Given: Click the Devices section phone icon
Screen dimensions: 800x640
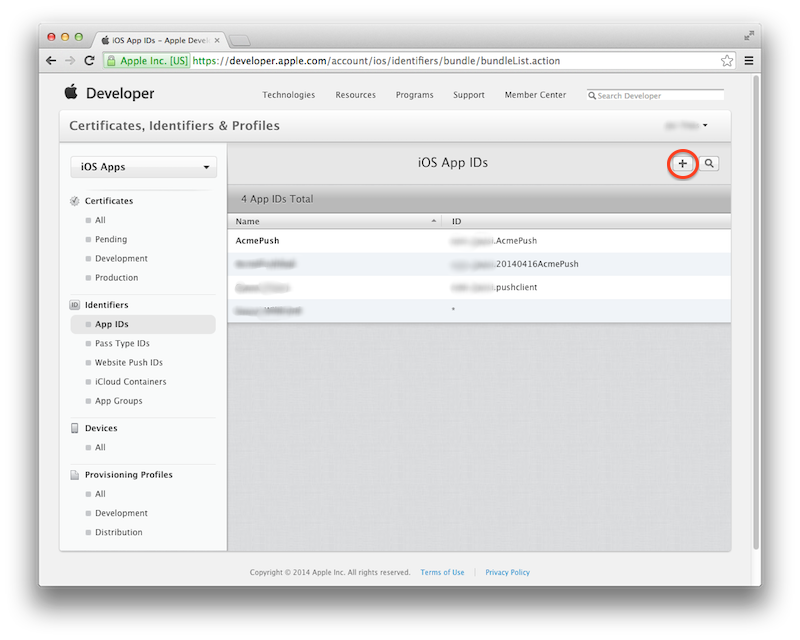Looking at the screenshot, I should pyautogui.click(x=74, y=428).
